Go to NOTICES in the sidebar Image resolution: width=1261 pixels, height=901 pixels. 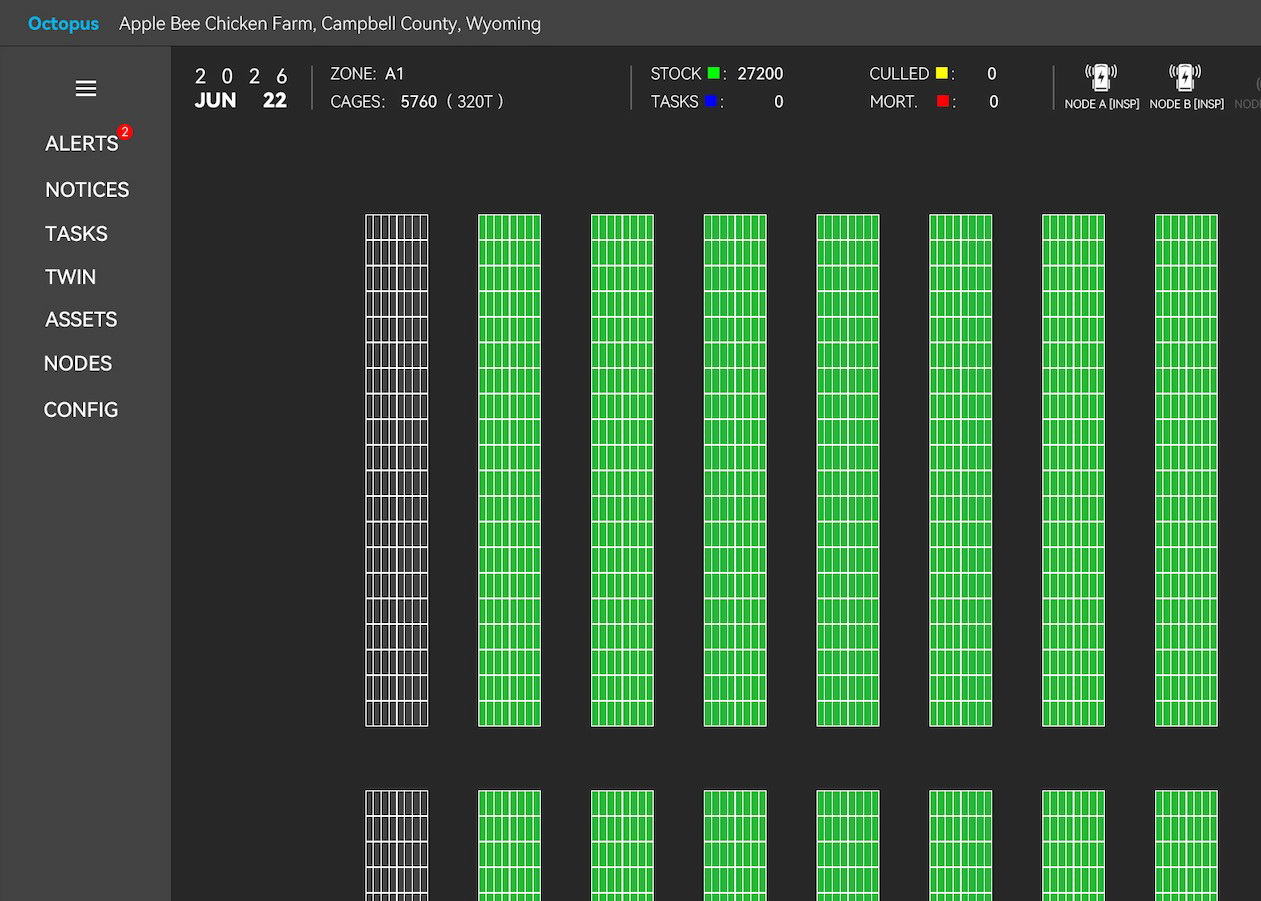[x=87, y=190]
